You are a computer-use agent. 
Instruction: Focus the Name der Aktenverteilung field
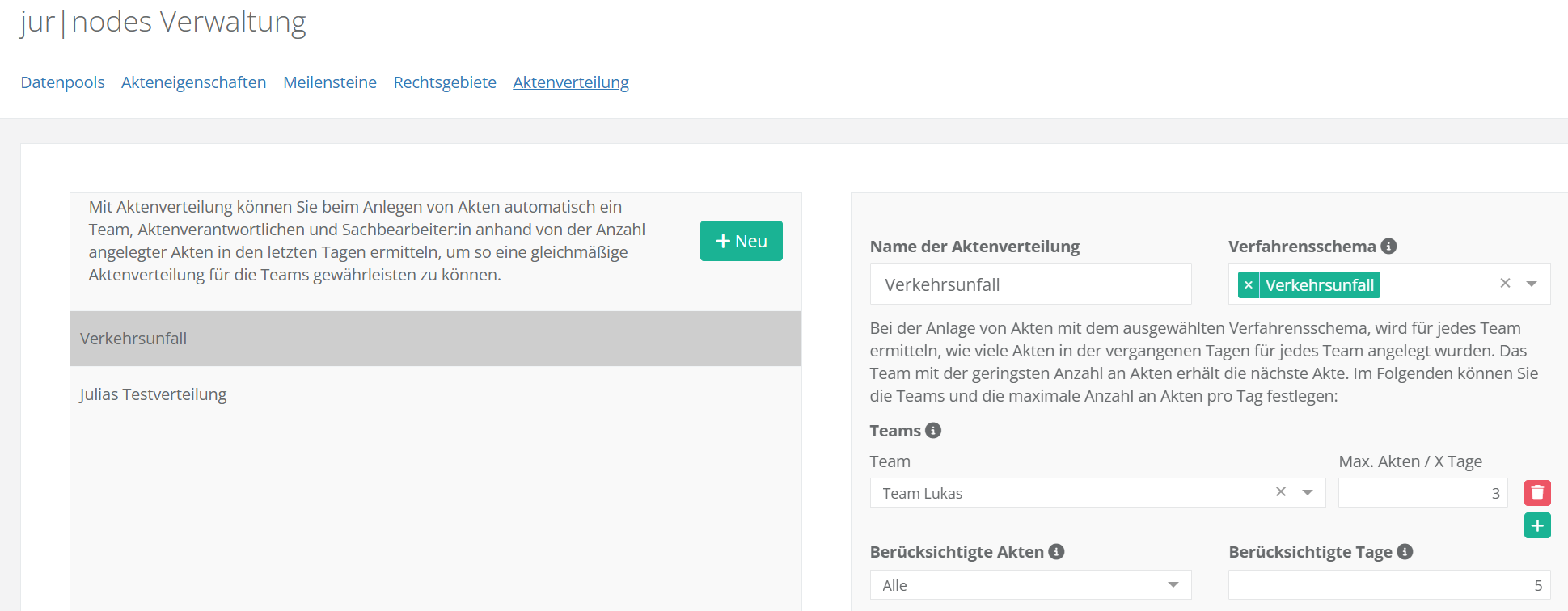click(1030, 284)
